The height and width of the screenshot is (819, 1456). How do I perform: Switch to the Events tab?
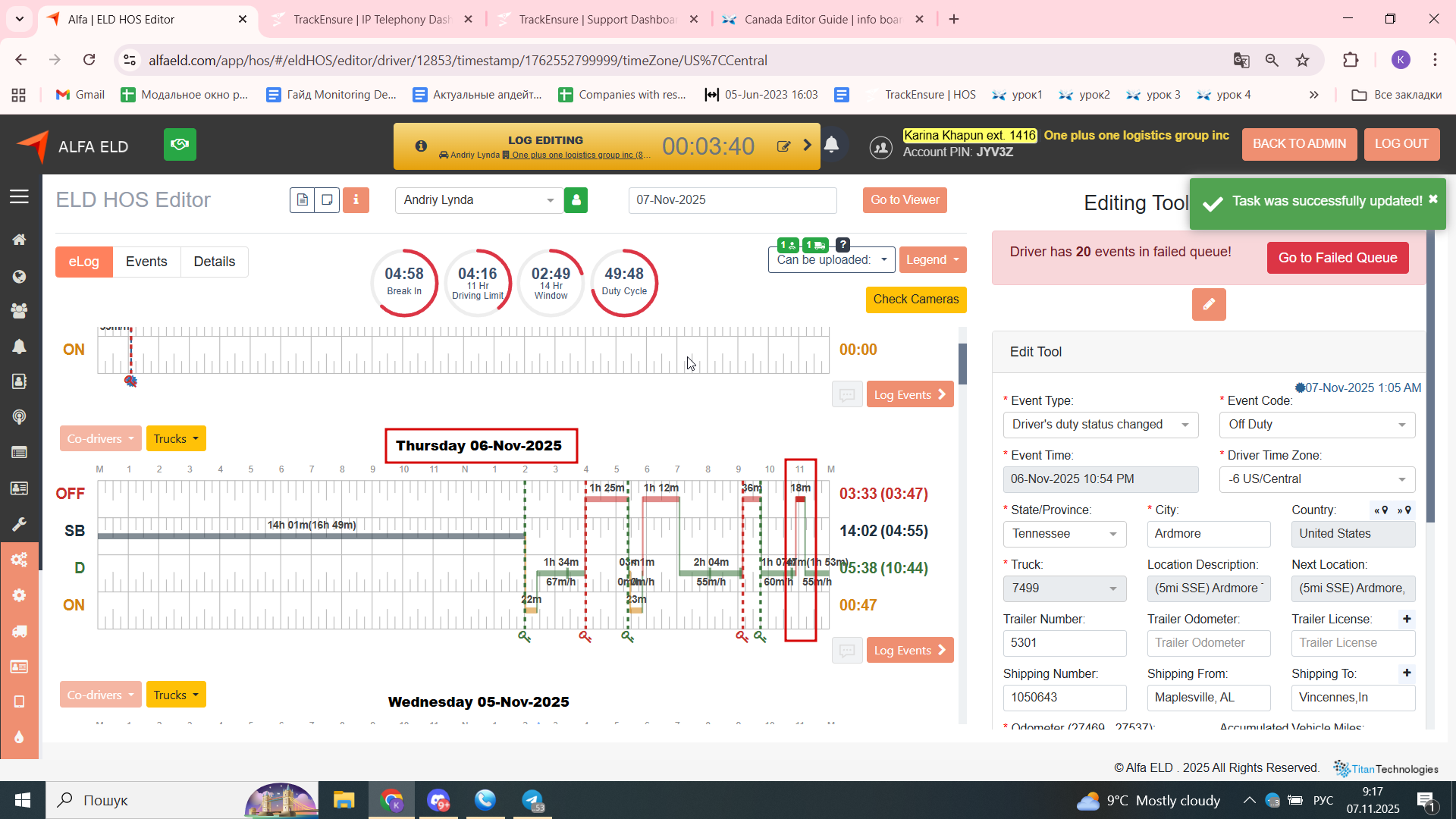[146, 262]
